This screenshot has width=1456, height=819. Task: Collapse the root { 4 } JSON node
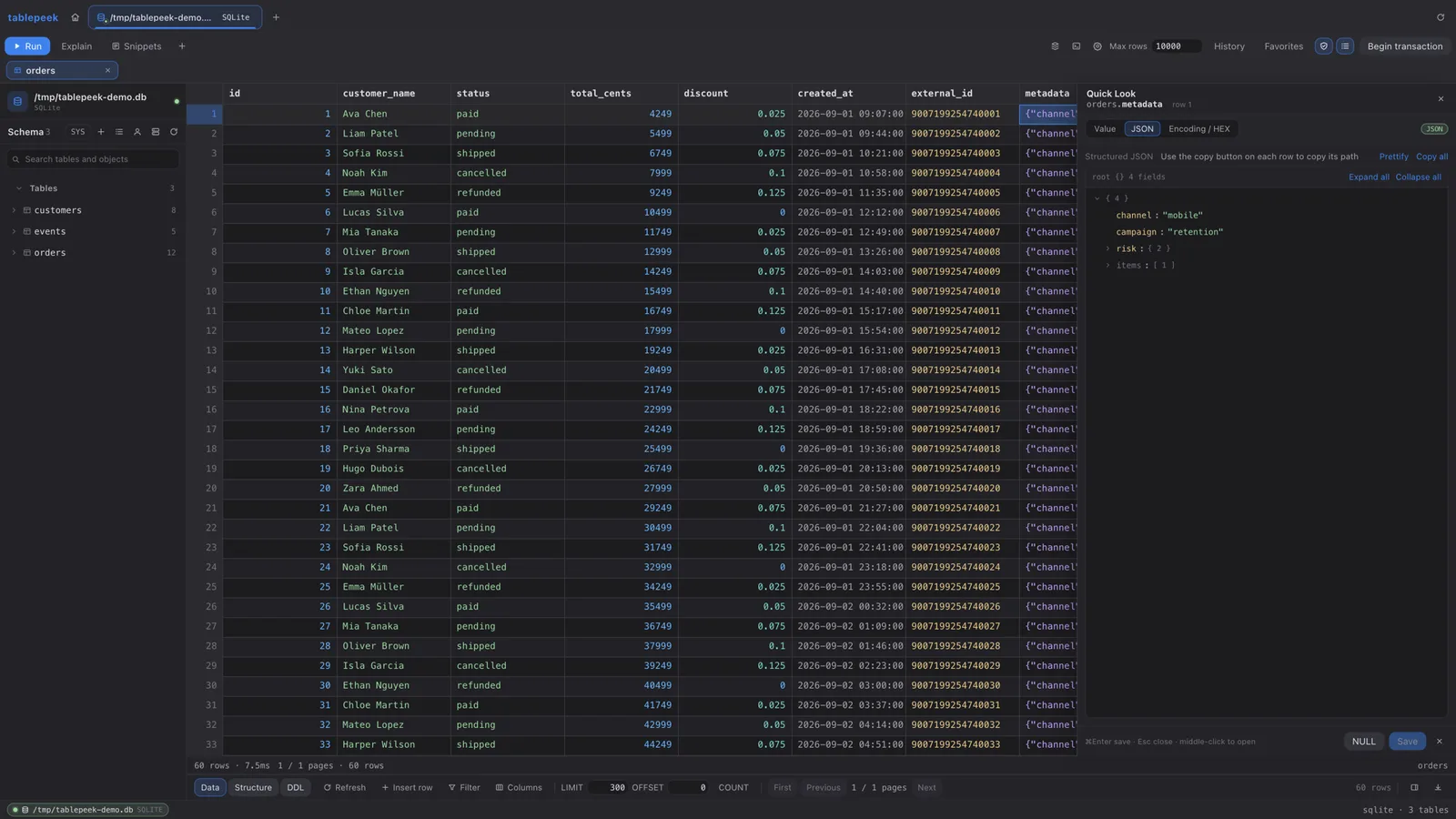click(x=1097, y=198)
